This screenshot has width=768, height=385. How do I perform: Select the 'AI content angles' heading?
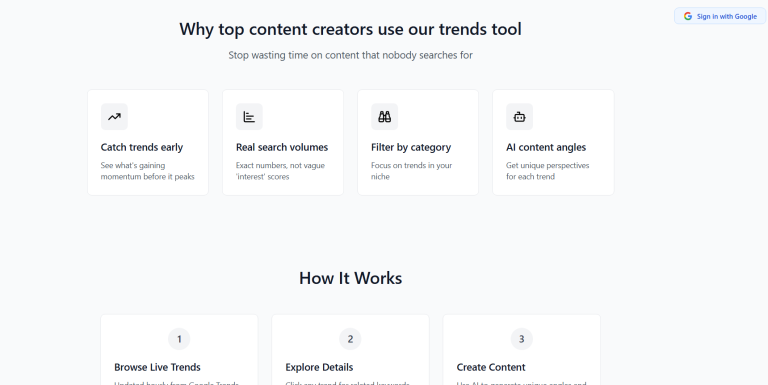[x=546, y=147]
